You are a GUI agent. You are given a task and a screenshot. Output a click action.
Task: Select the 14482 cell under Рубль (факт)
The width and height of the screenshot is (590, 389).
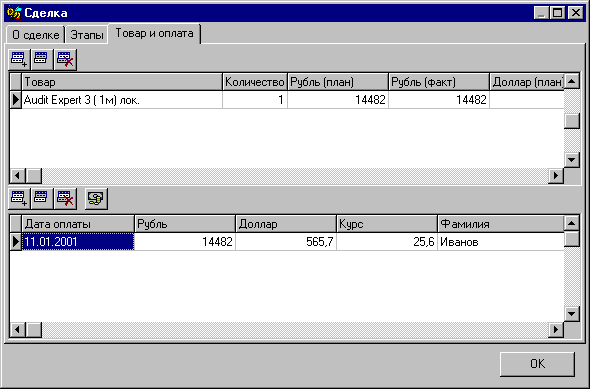439,100
